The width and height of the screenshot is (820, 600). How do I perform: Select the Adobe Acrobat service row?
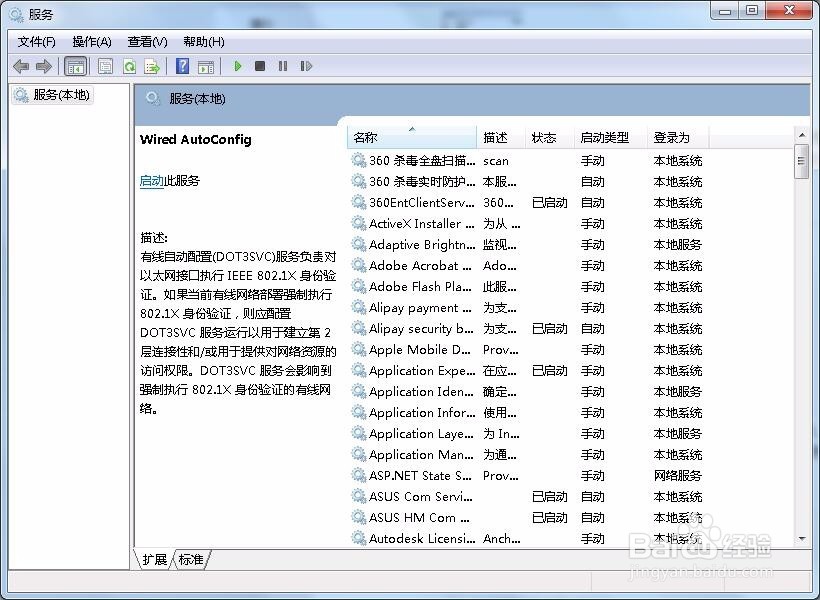pyautogui.click(x=527, y=266)
